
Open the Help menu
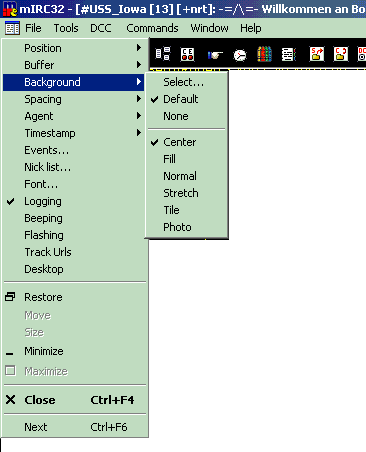251,28
